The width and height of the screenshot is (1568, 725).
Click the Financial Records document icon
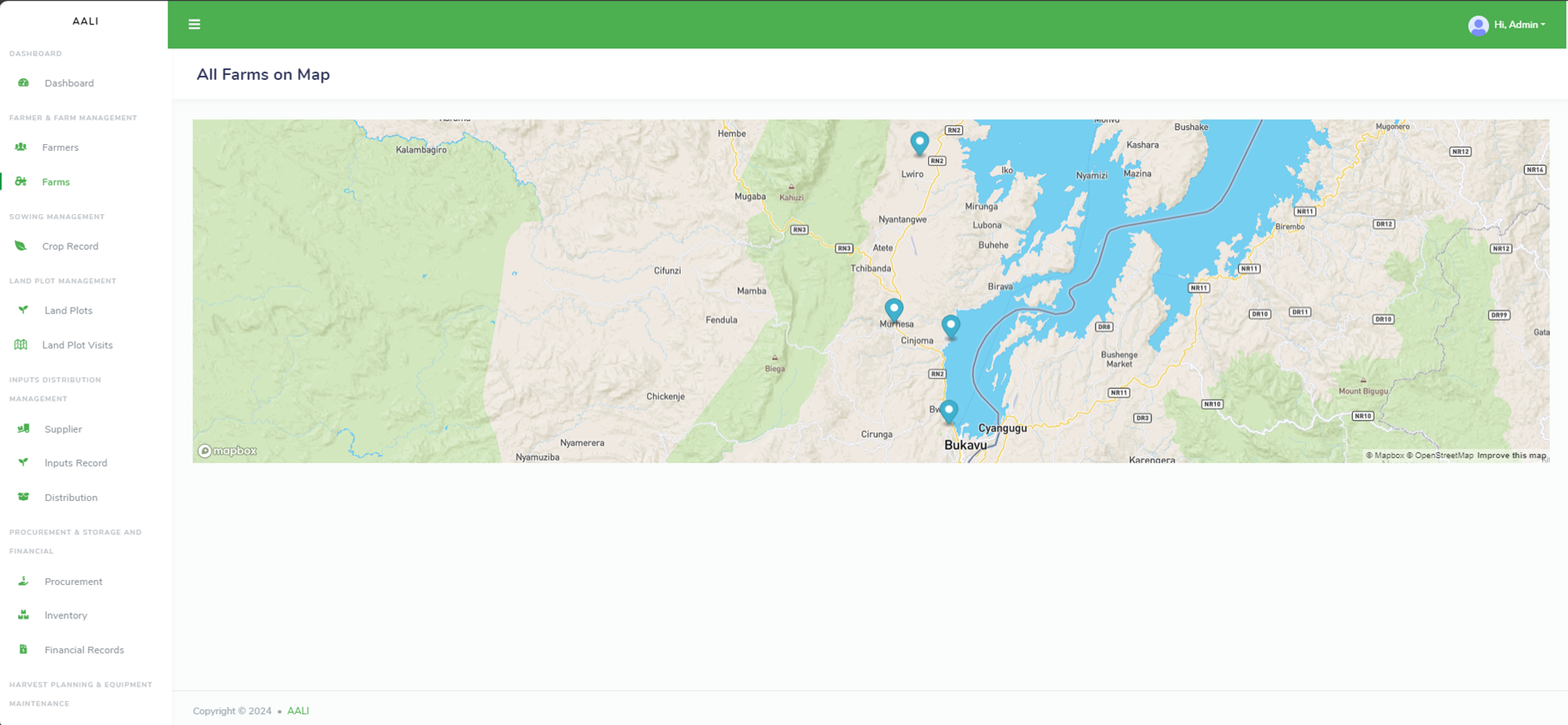[x=23, y=649]
